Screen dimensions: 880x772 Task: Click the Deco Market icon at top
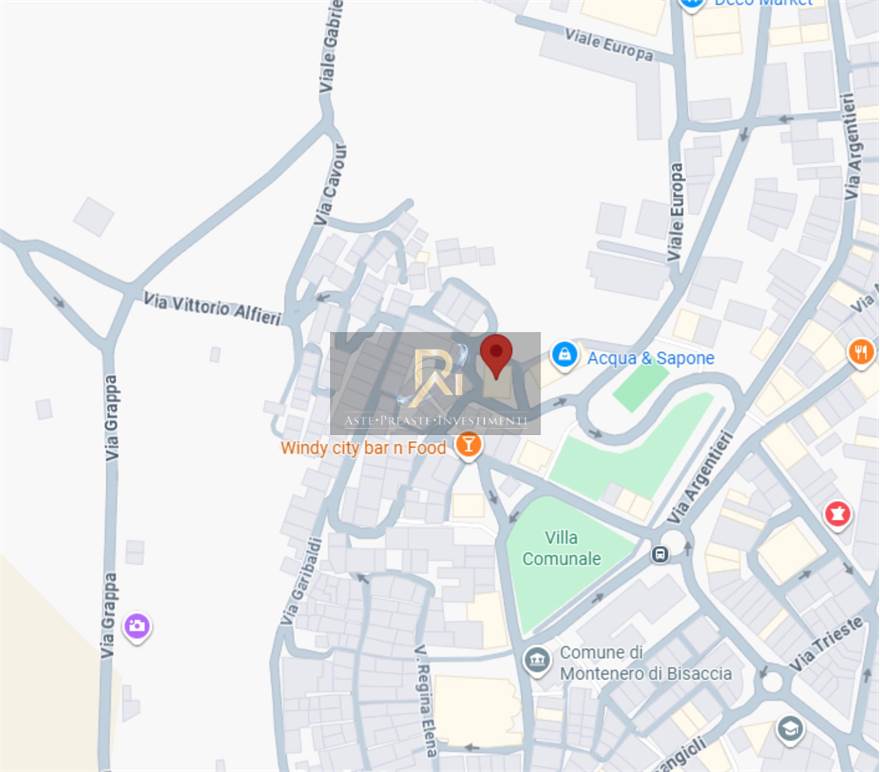pyautogui.click(x=691, y=4)
